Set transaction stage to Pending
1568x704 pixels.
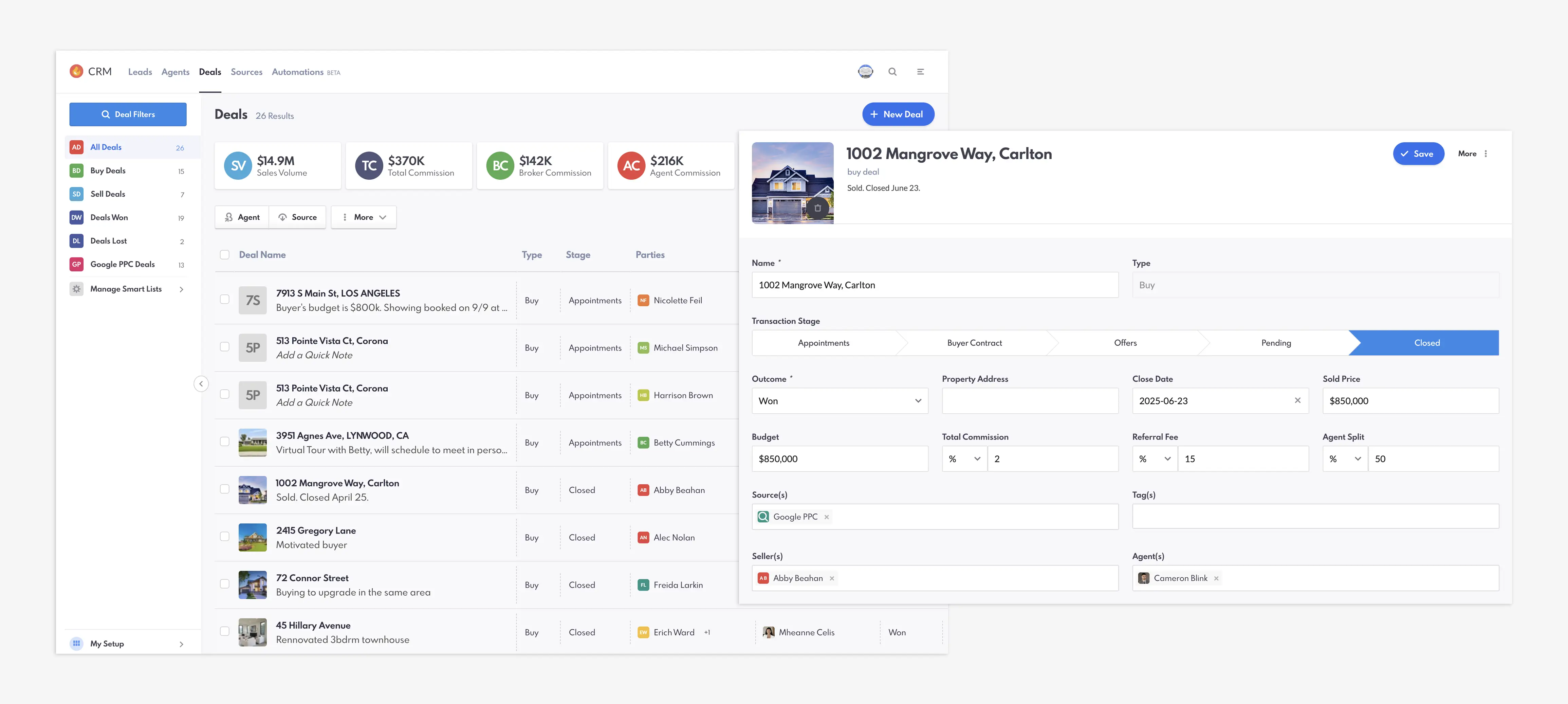pyautogui.click(x=1276, y=343)
